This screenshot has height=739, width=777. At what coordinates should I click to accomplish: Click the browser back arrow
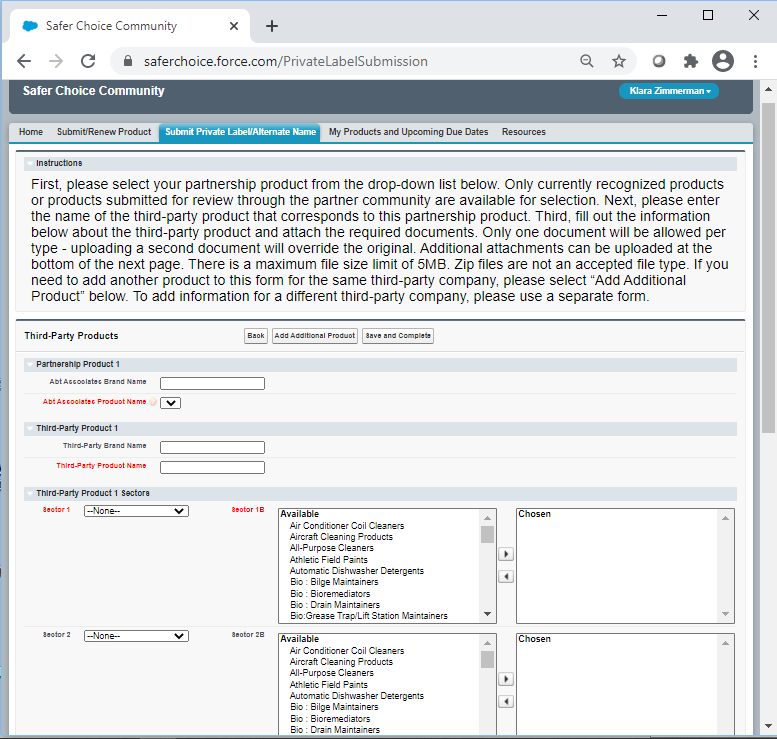[x=24, y=61]
